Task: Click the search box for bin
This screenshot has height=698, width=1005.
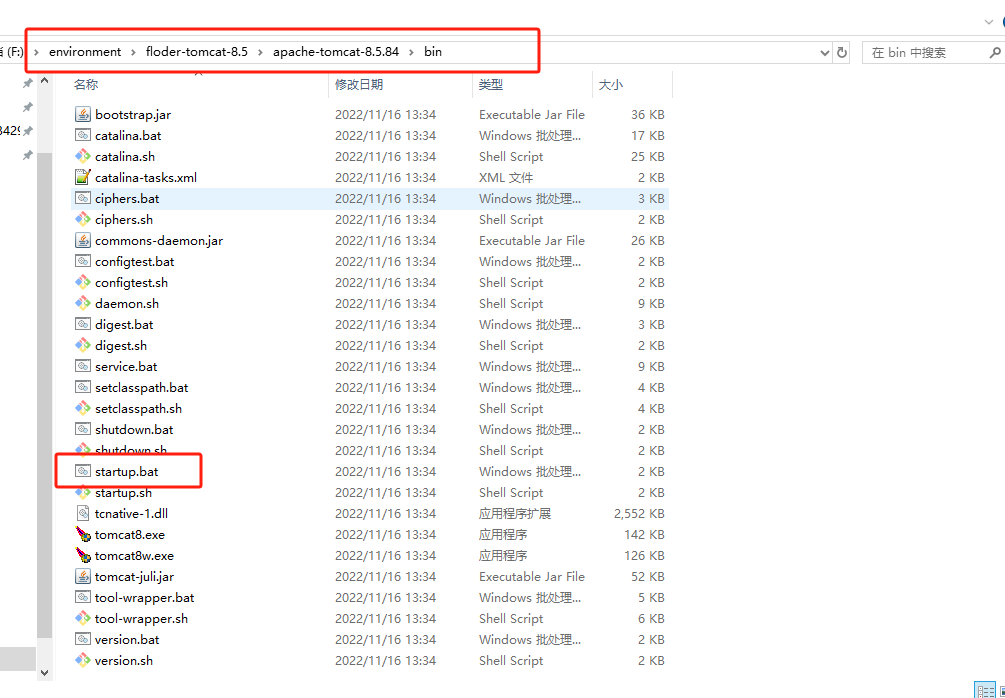Action: coord(925,52)
